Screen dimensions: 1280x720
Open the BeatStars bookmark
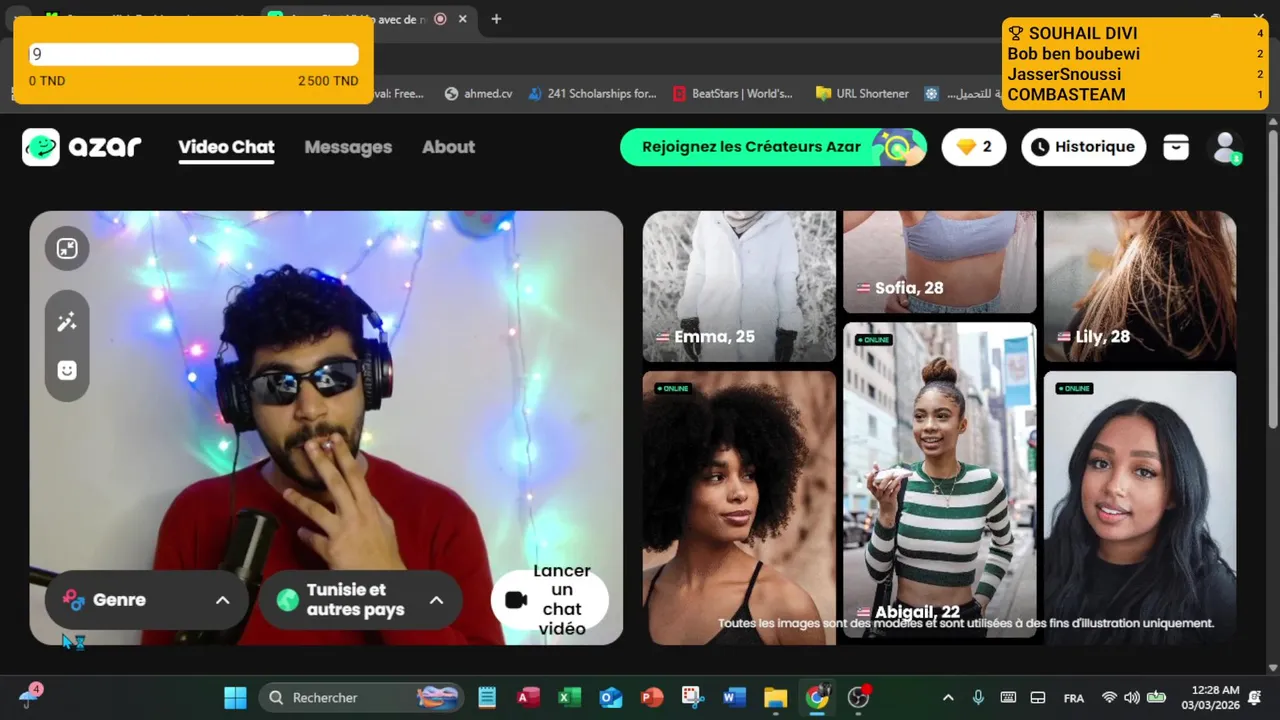click(733, 93)
